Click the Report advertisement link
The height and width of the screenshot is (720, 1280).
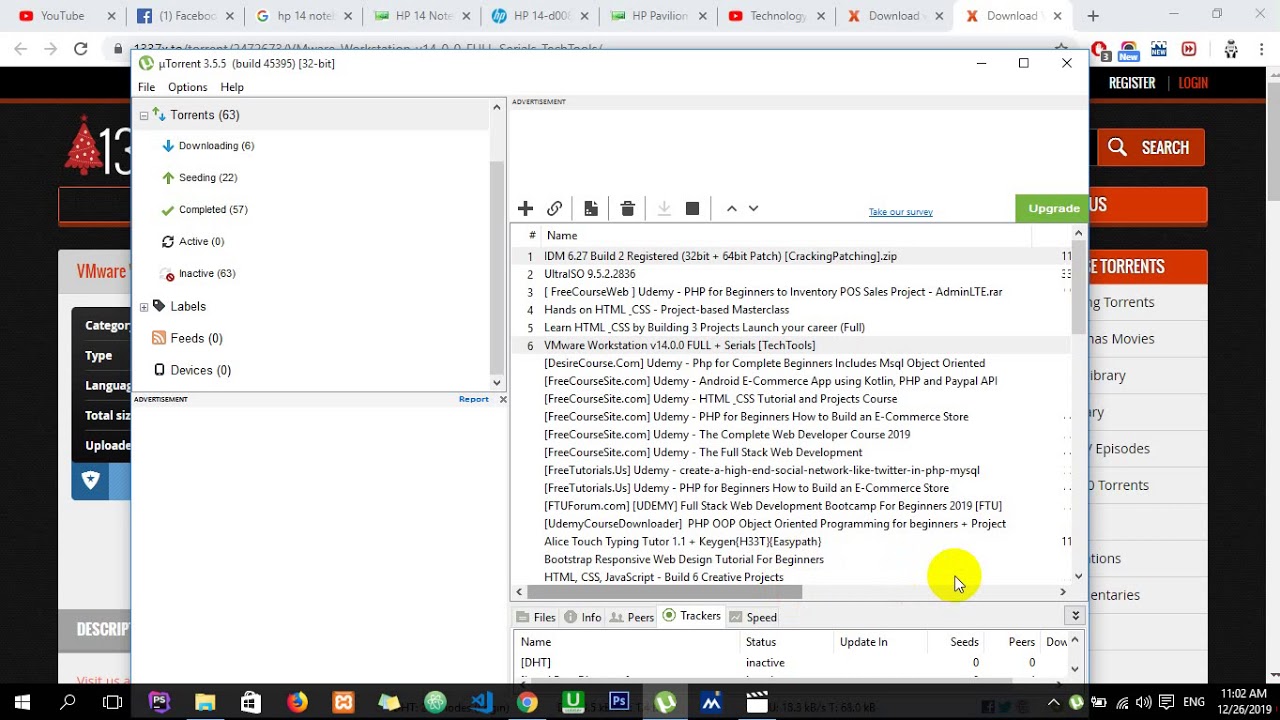(x=474, y=399)
